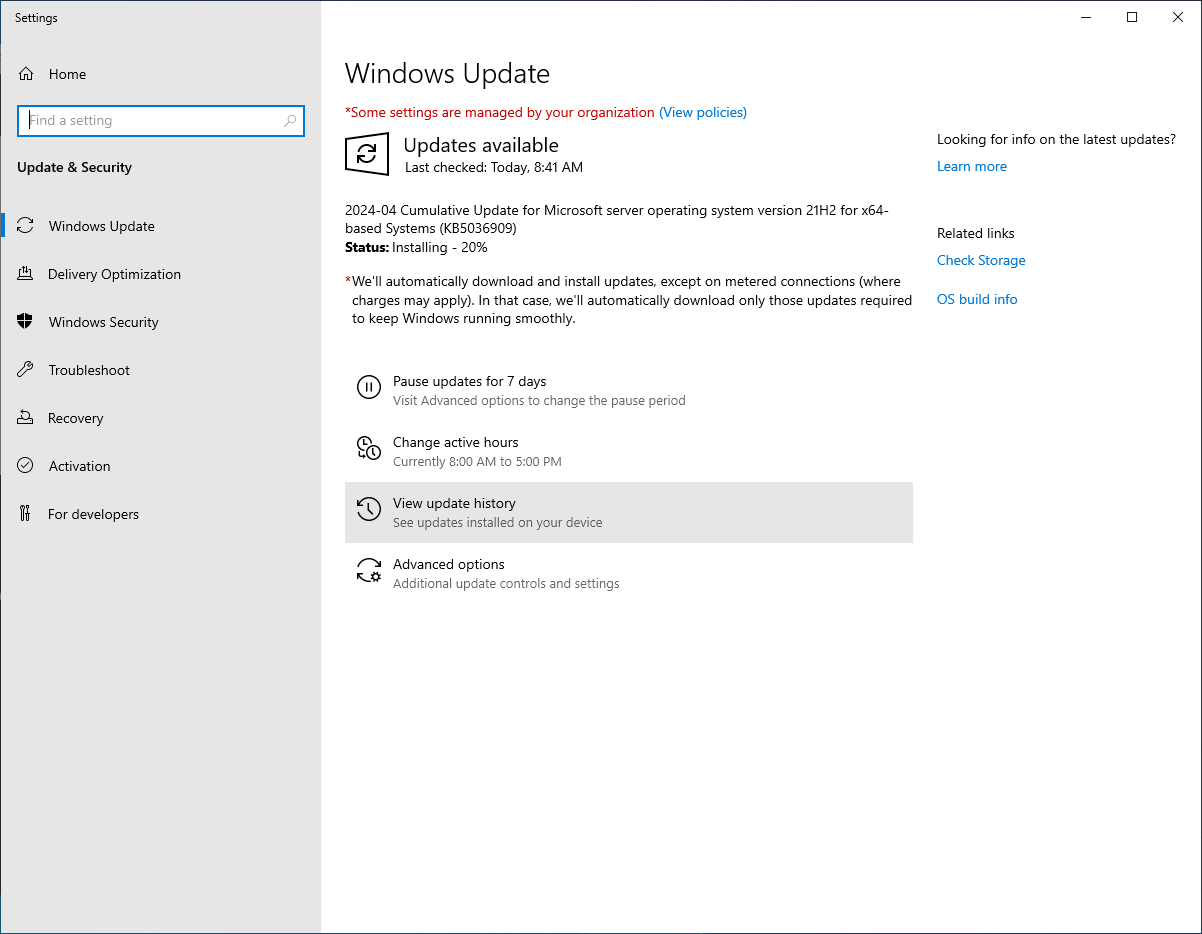Viewport: 1202px width, 934px height.
Task: Click the Updates available status text
Action: (481, 145)
